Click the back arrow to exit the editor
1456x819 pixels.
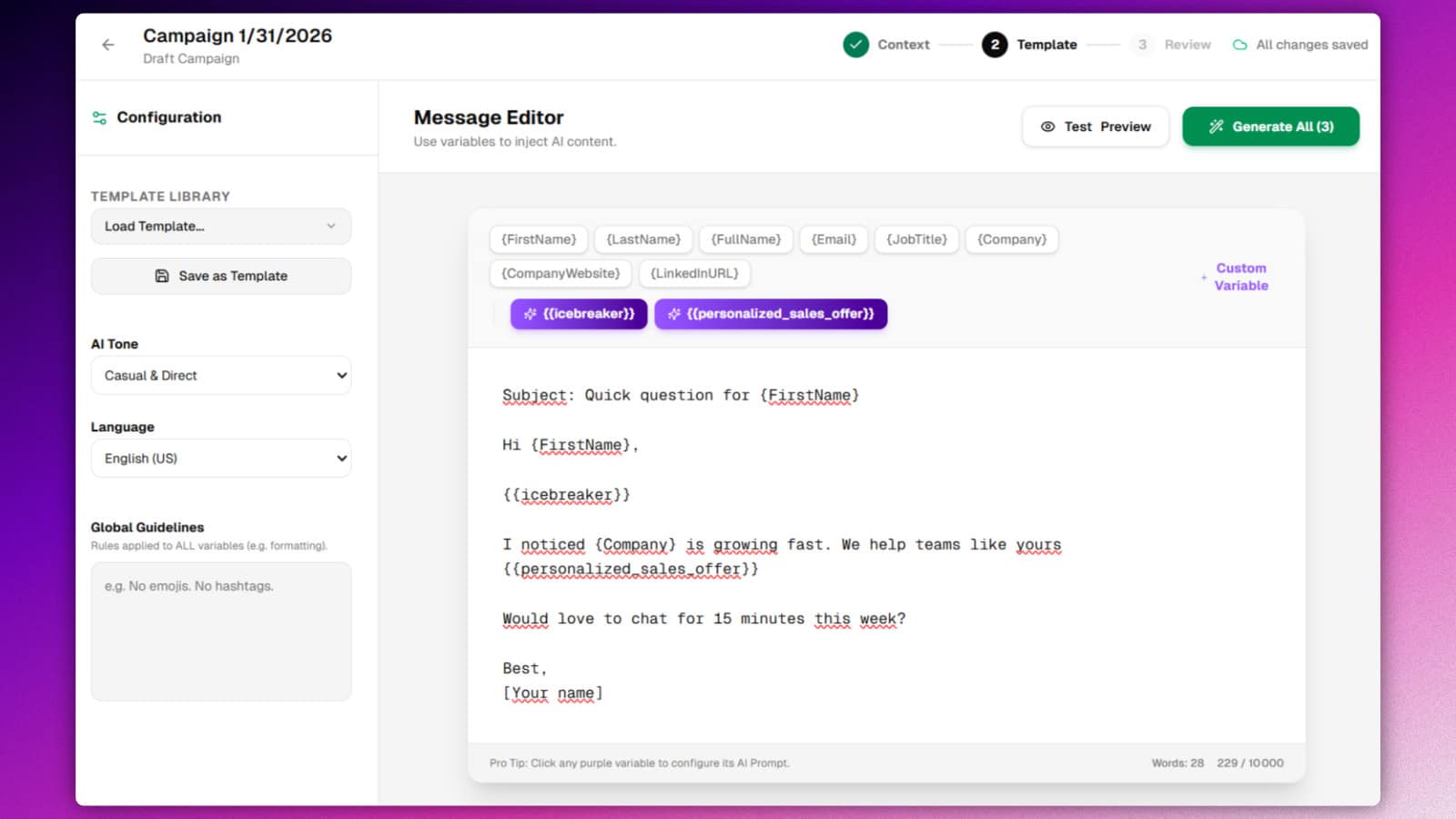pos(108,44)
